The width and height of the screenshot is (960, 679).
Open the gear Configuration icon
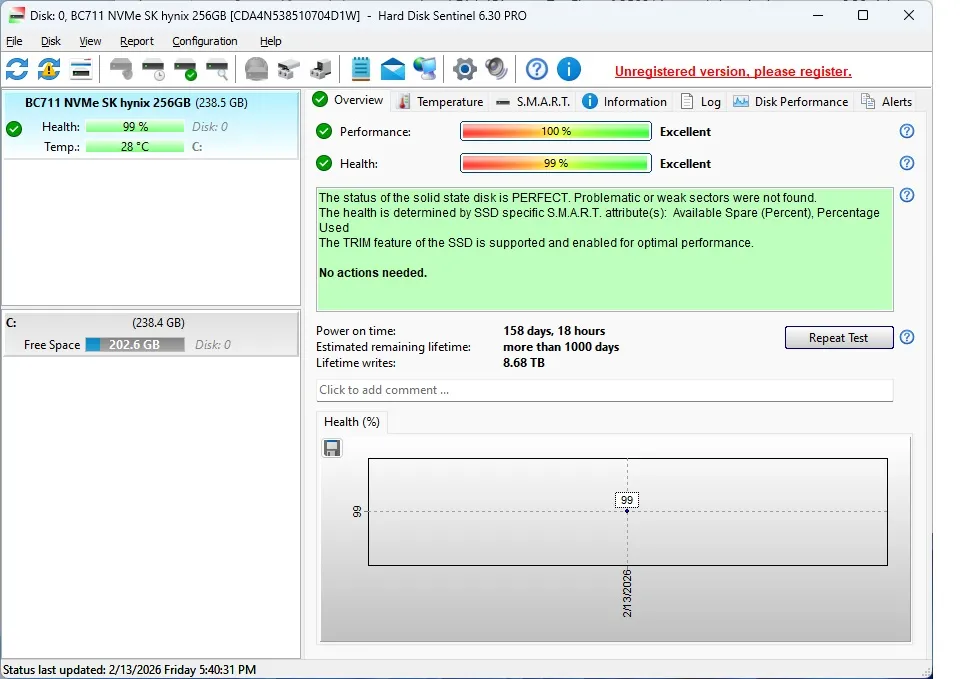tap(464, 69)
